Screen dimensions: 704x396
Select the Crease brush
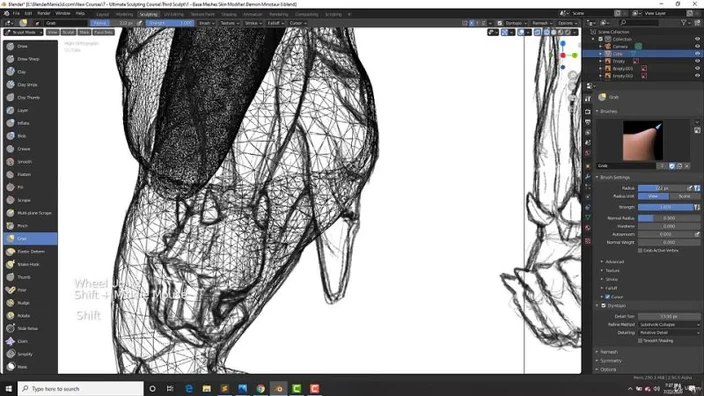[x=30, y=149]
